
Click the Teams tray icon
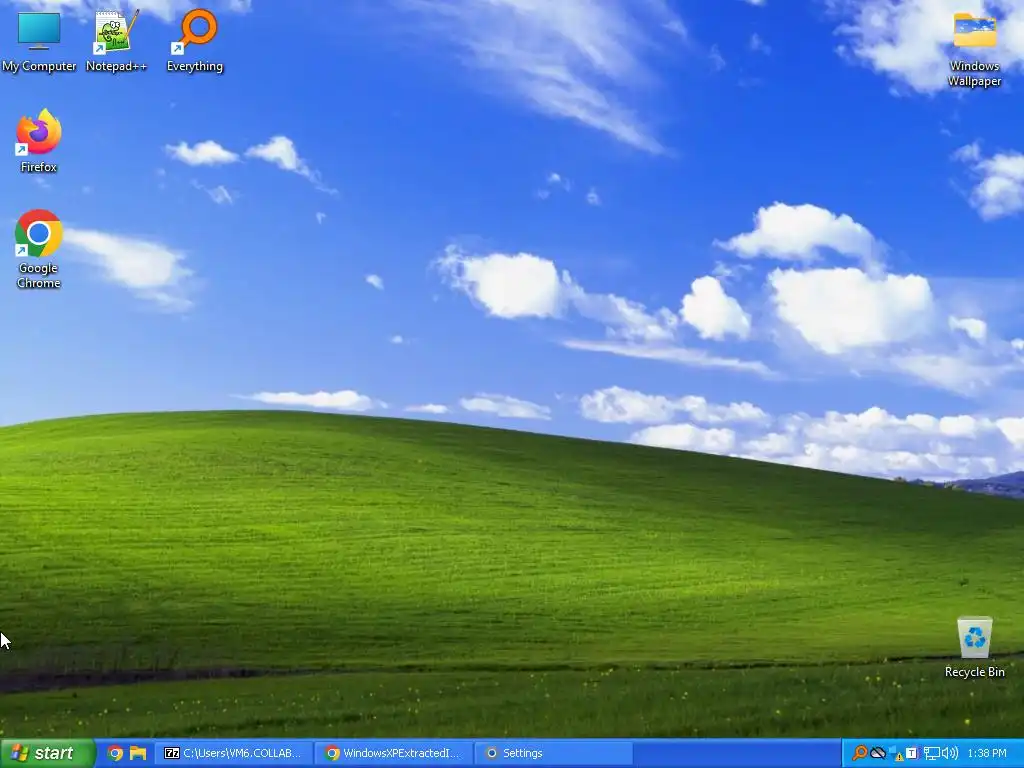pyautogui.click(x=912, y=753)
